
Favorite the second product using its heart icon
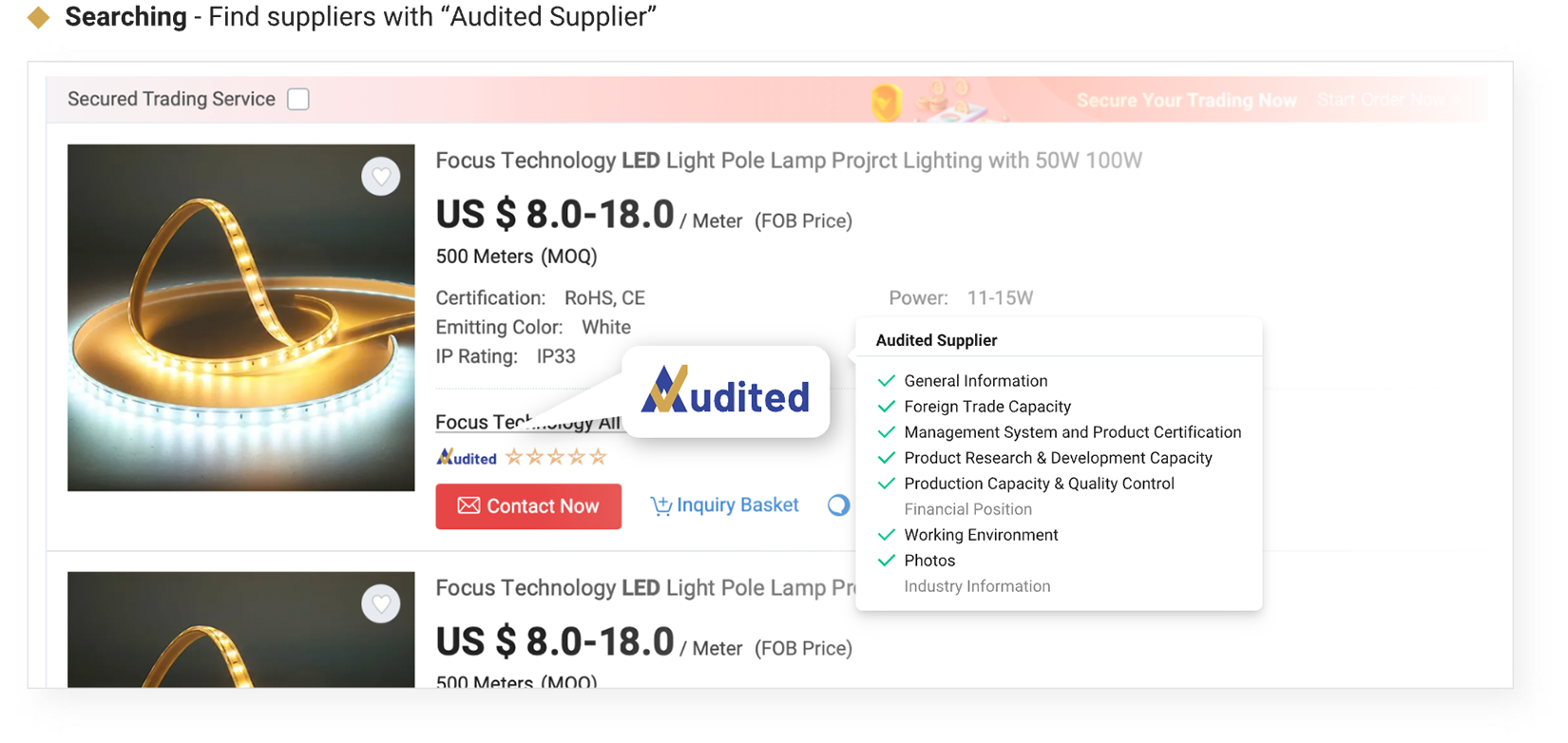coord(381,604)
